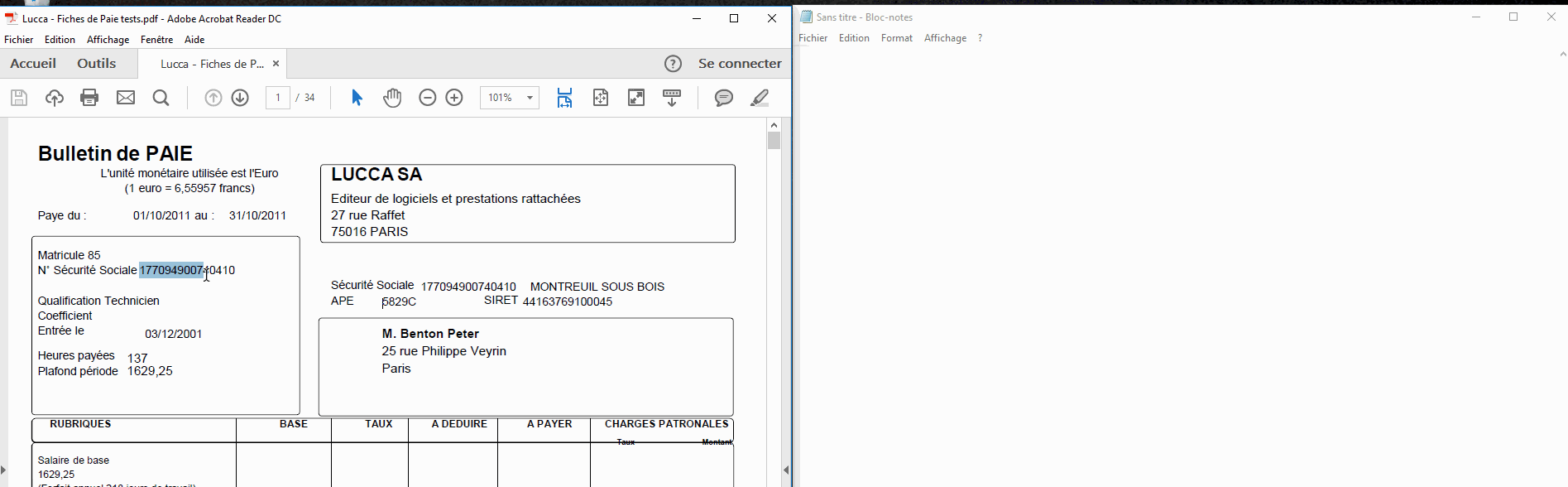Open Acrobat Fichier menu

click(x=19, y=40)
